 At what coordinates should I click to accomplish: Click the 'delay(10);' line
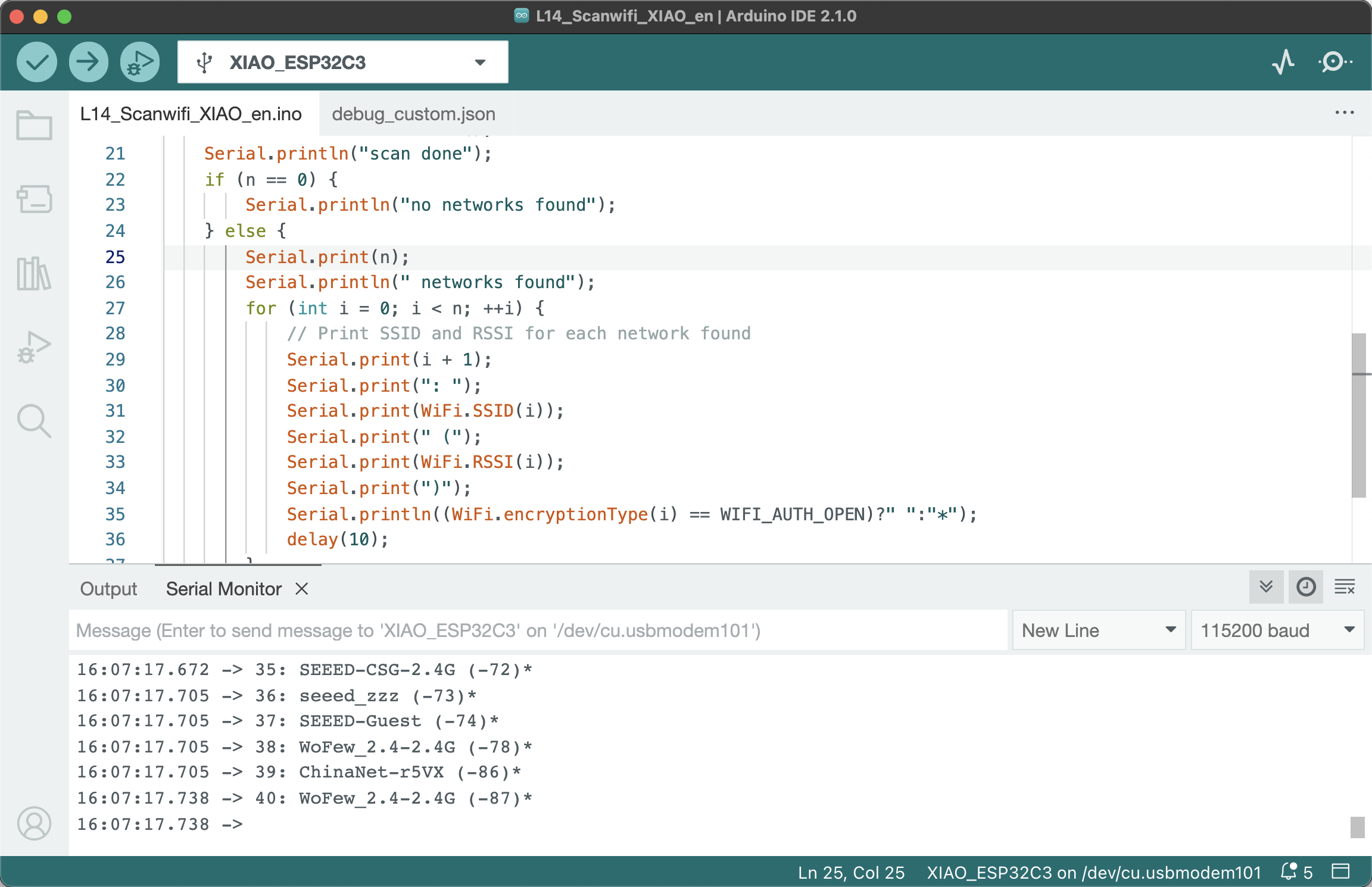coord(338,540)
